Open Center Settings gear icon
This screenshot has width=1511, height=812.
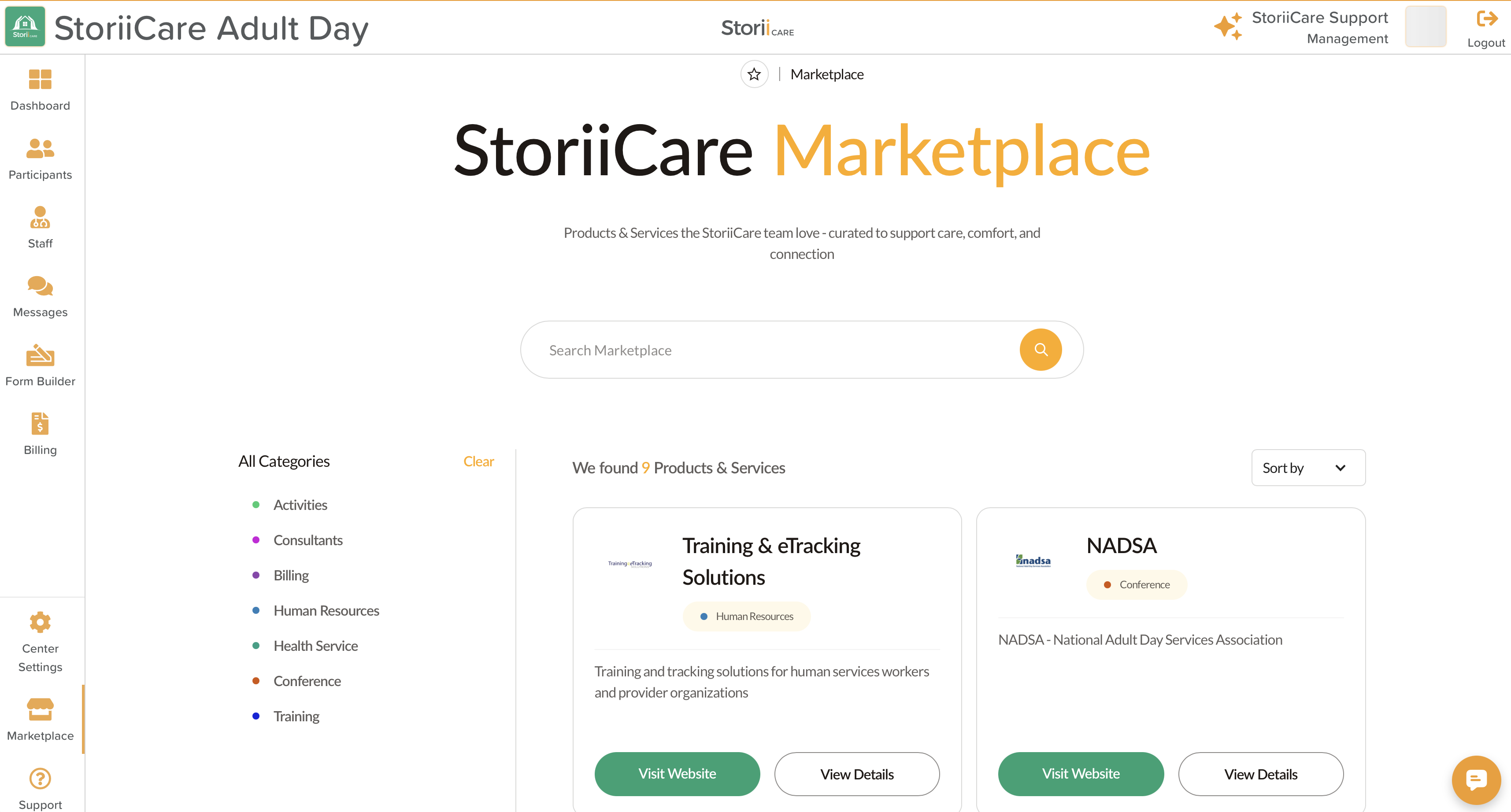click(x=40, y=622)
